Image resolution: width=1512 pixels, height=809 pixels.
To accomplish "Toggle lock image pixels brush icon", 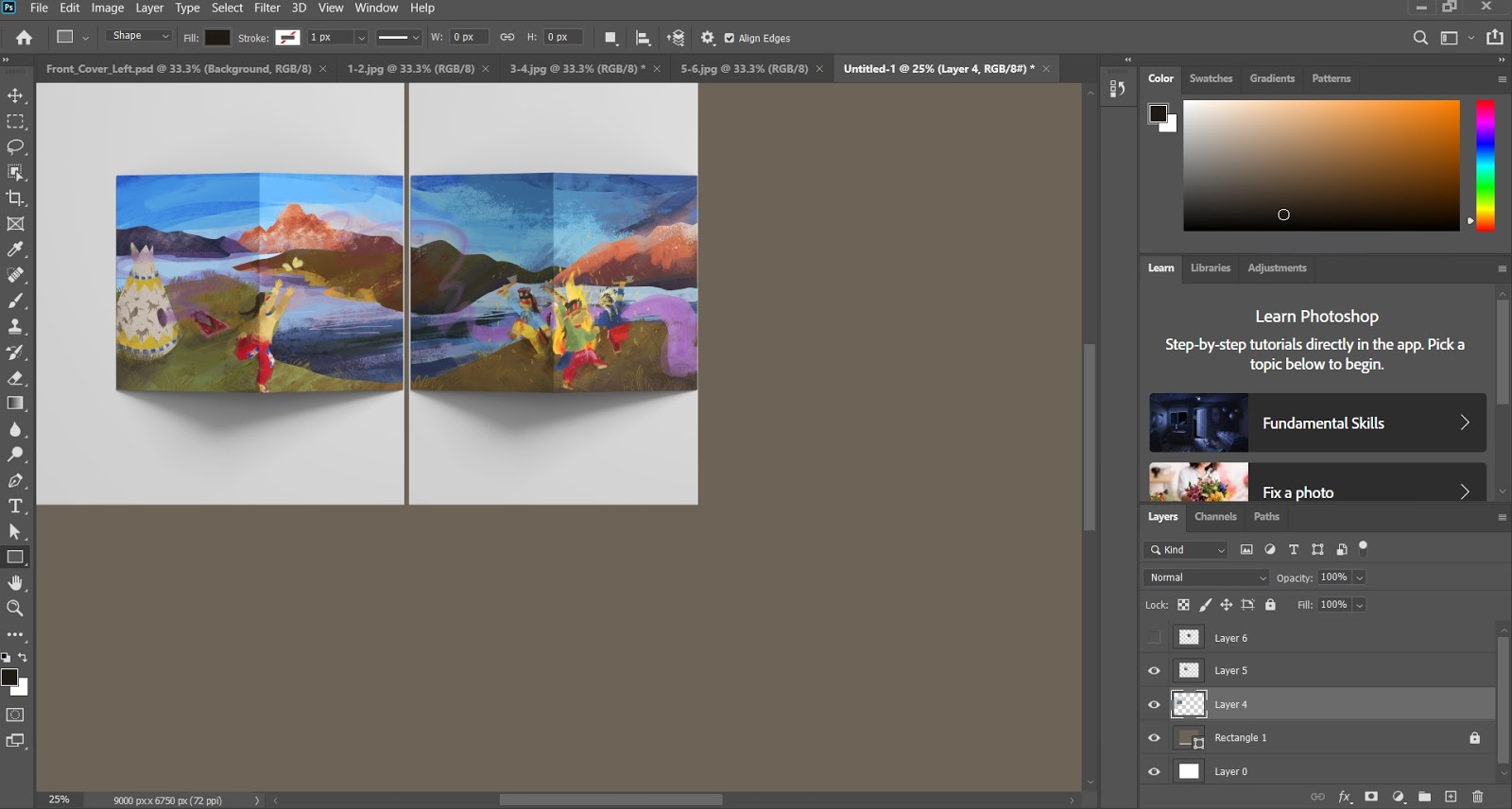I will [x=1205, y=605].
